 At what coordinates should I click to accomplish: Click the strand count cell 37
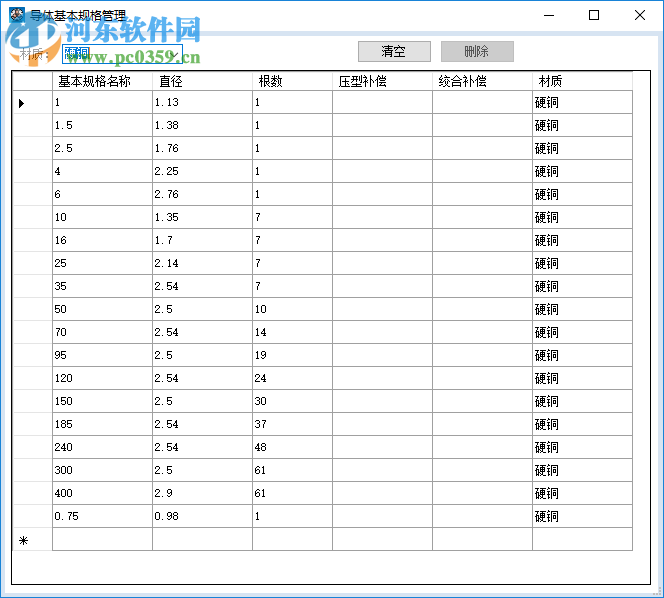pos(292,424)
